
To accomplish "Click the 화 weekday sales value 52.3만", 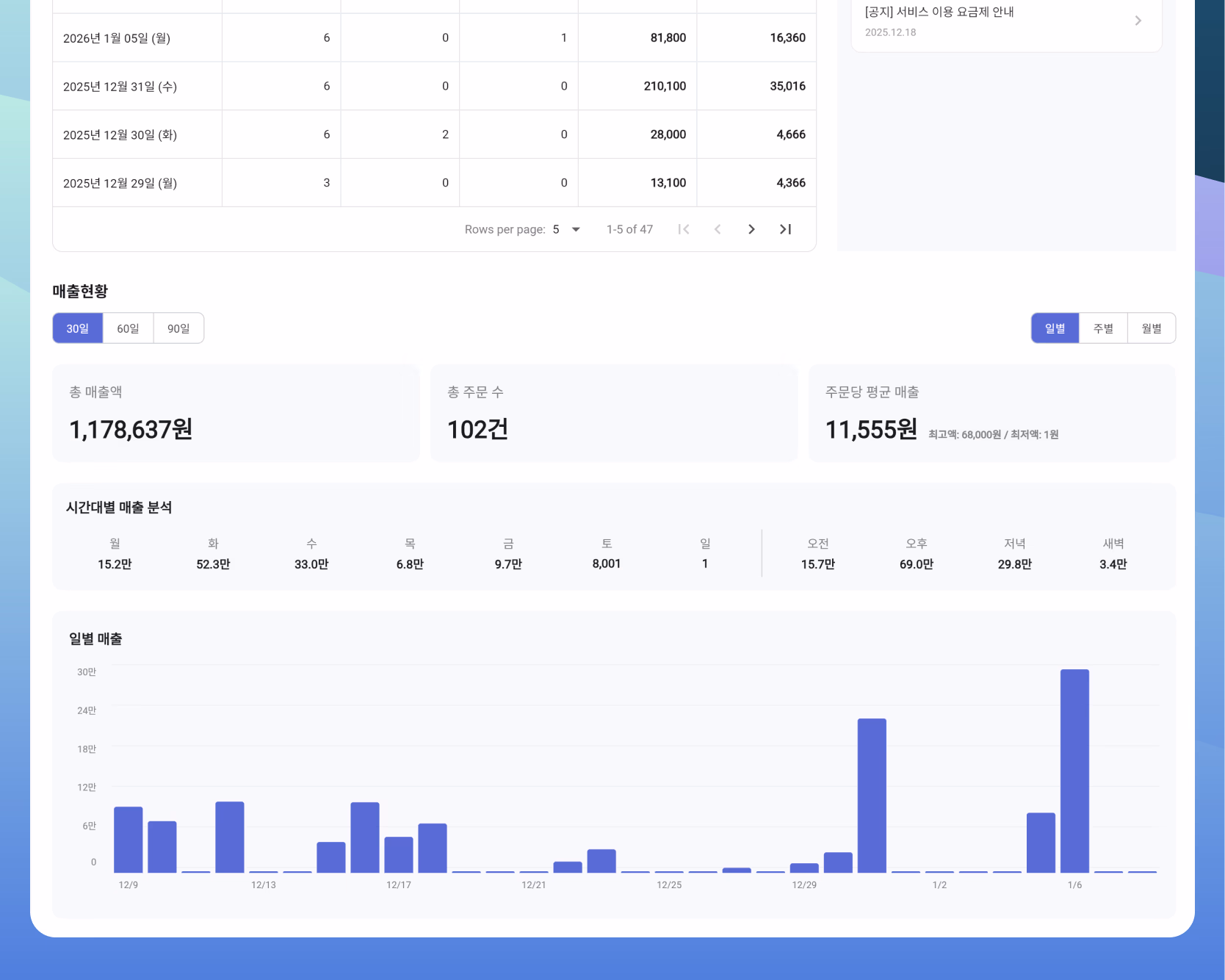I will 213,564.
